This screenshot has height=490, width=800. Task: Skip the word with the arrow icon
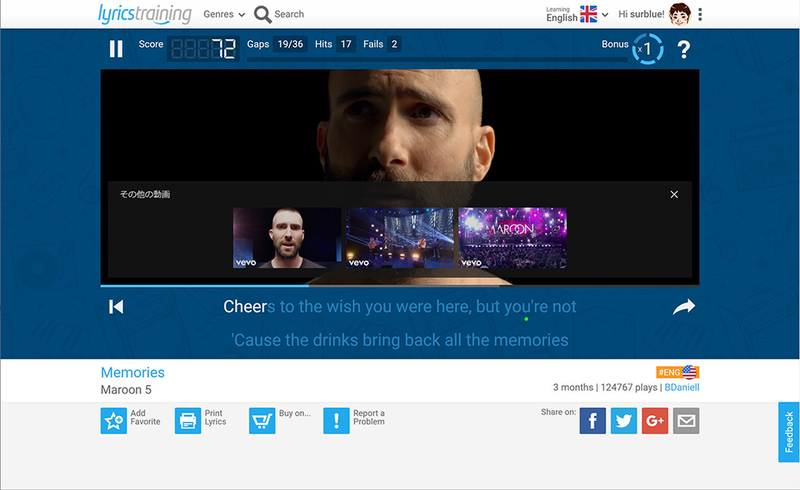pyautogui.click(x=684, y=307)
